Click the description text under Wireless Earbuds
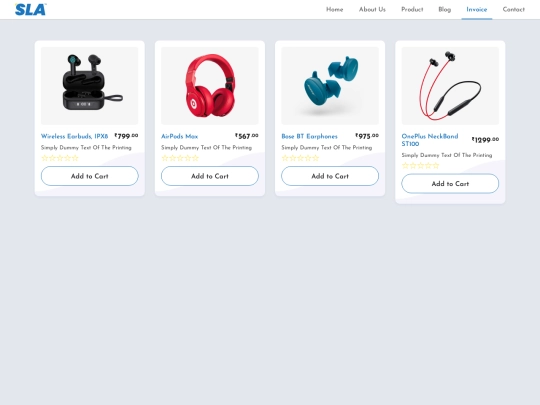540x405 pixels. [x=86, y=147]
